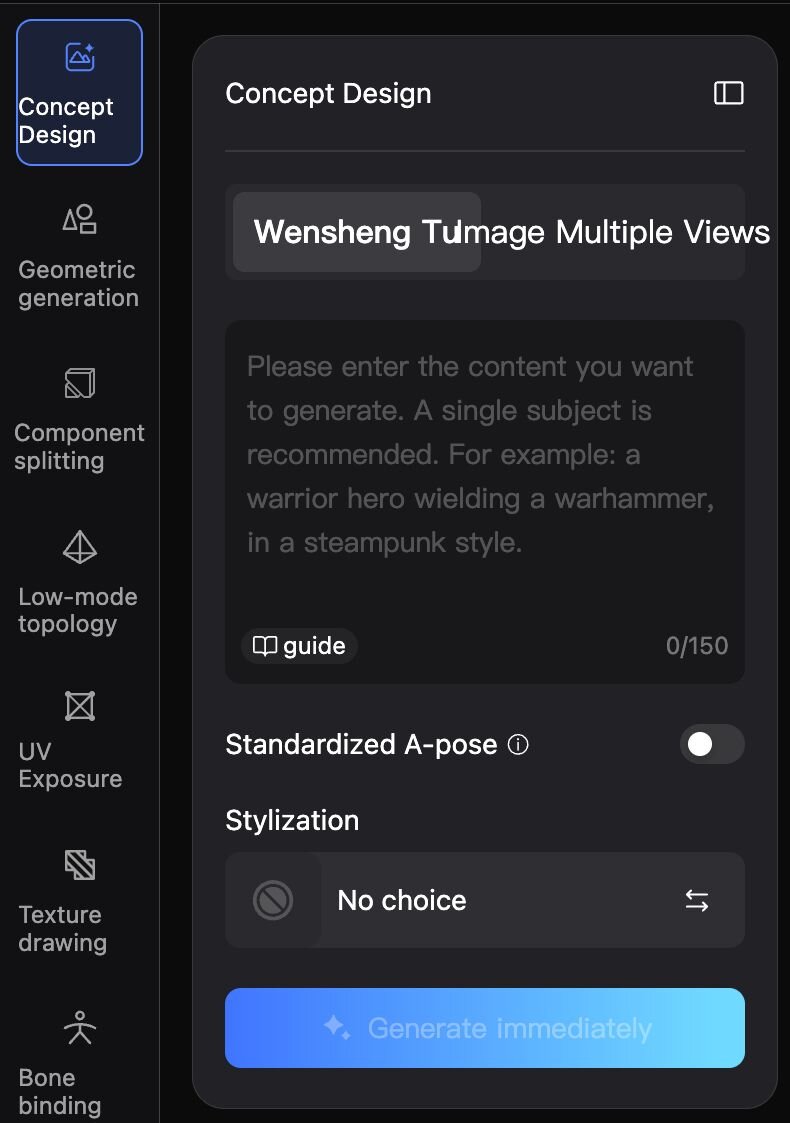Open the Low-mode topology tool

click(x=79, y=583)
